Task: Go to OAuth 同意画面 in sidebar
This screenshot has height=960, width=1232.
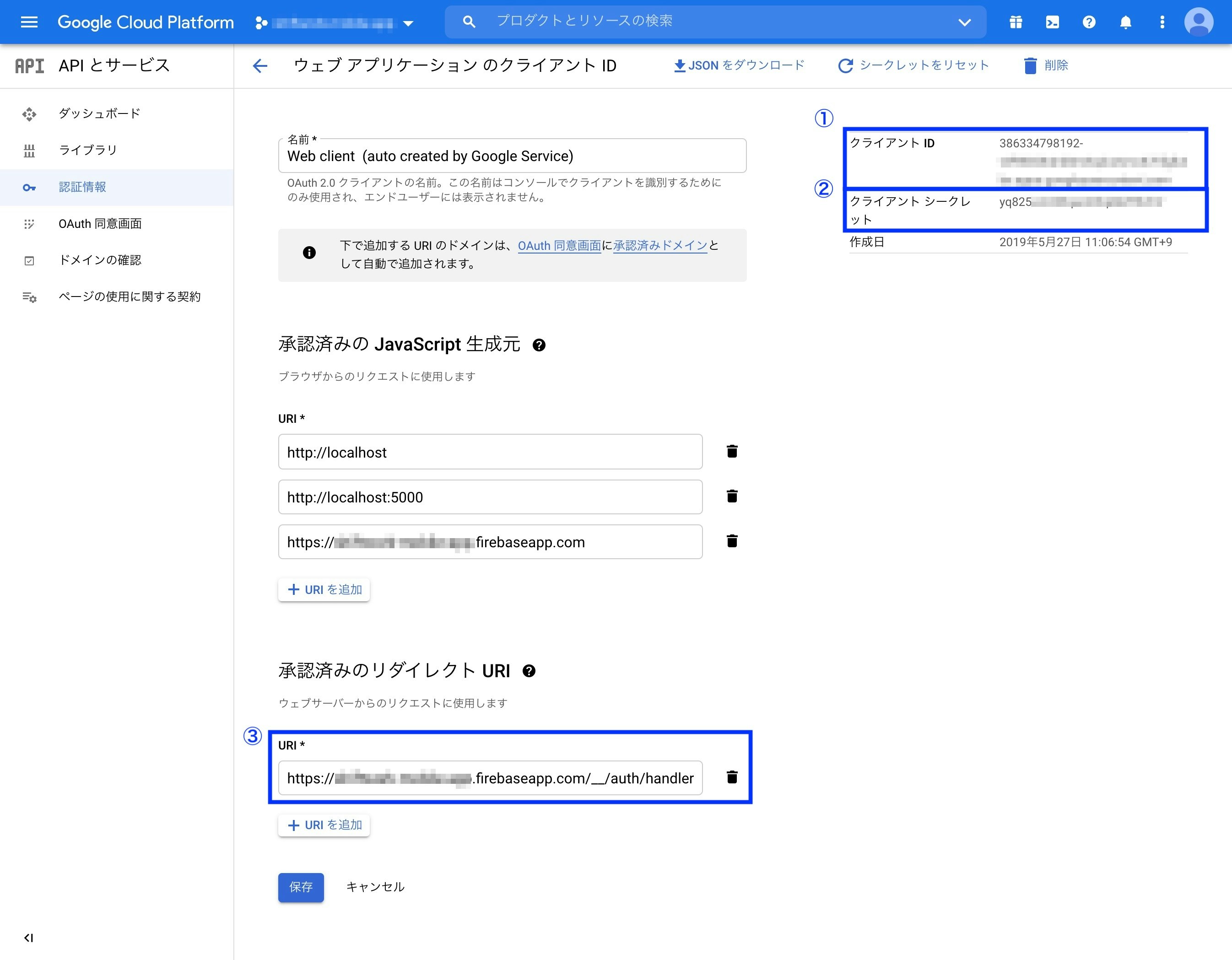Action: pos(100,223)
